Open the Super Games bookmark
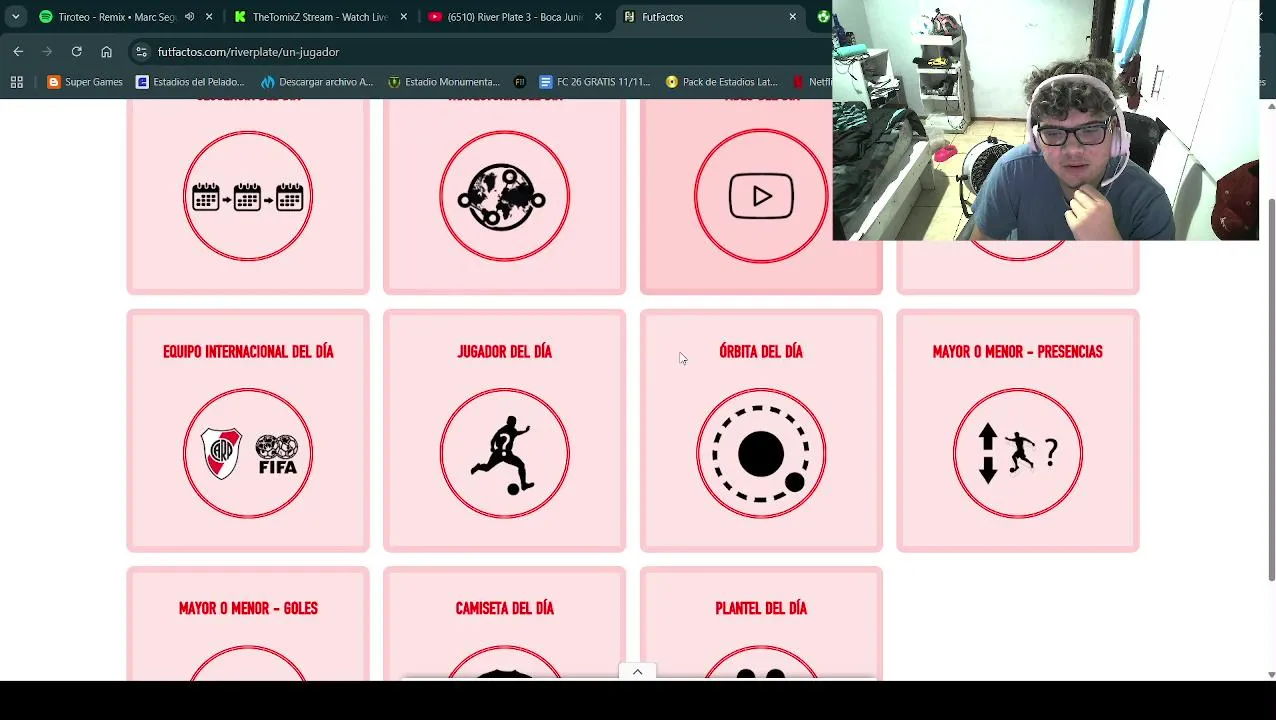1276x720 pixels. click(85, 82)
